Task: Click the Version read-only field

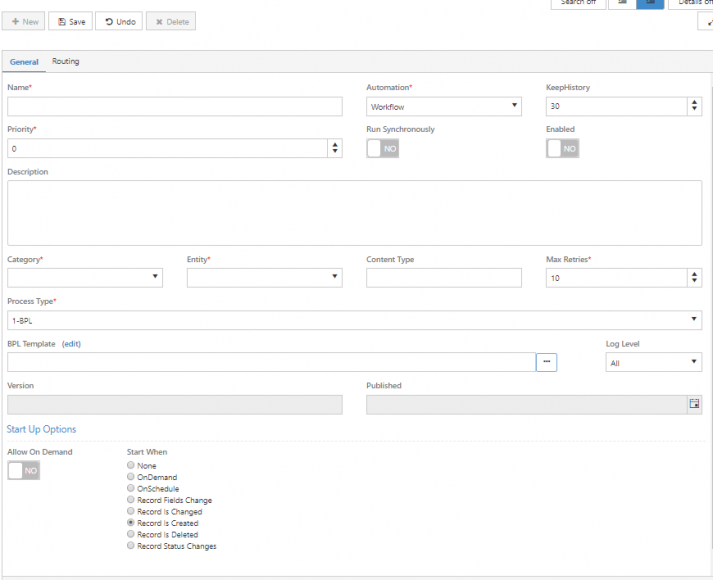Action: coord(175,405)
